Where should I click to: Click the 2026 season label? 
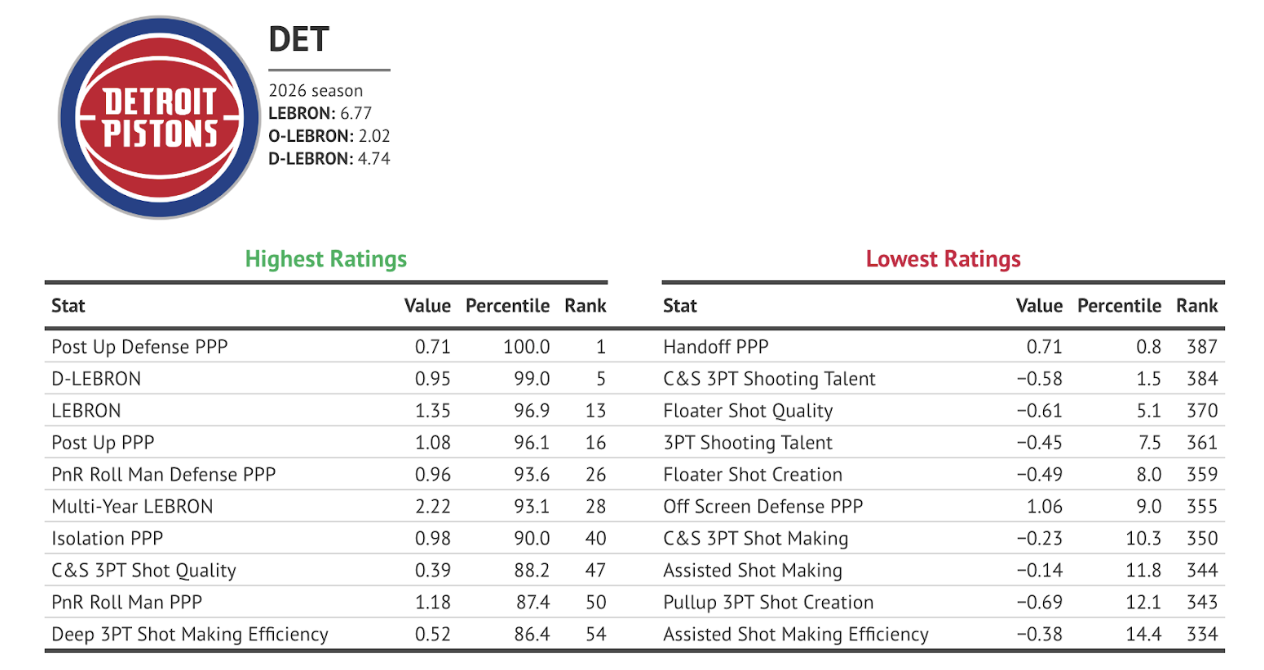pyautogui.click(x=316, y=90)
